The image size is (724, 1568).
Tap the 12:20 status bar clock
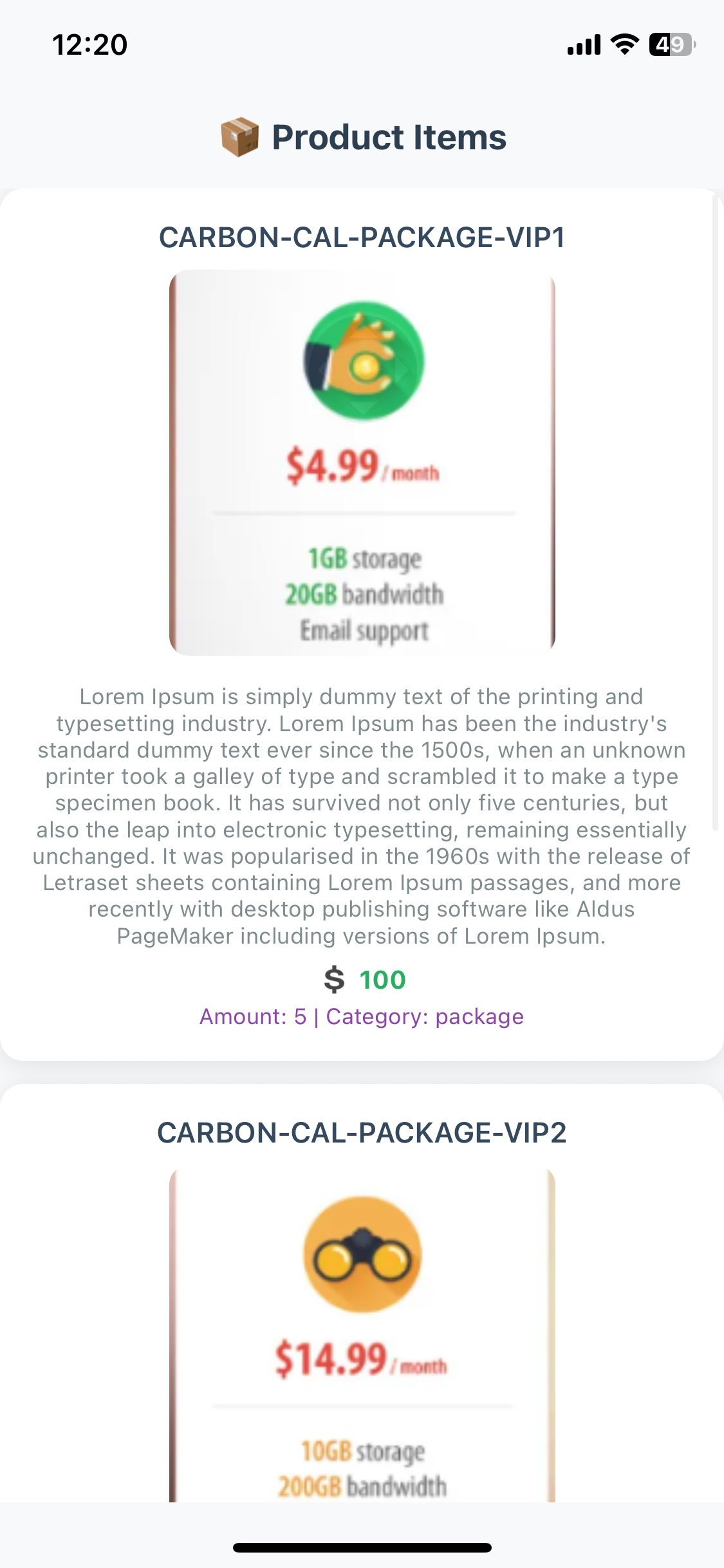point(90,45)
